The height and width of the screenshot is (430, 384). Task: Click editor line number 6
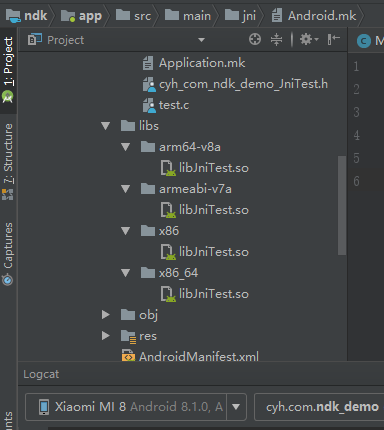click(356, 181)
